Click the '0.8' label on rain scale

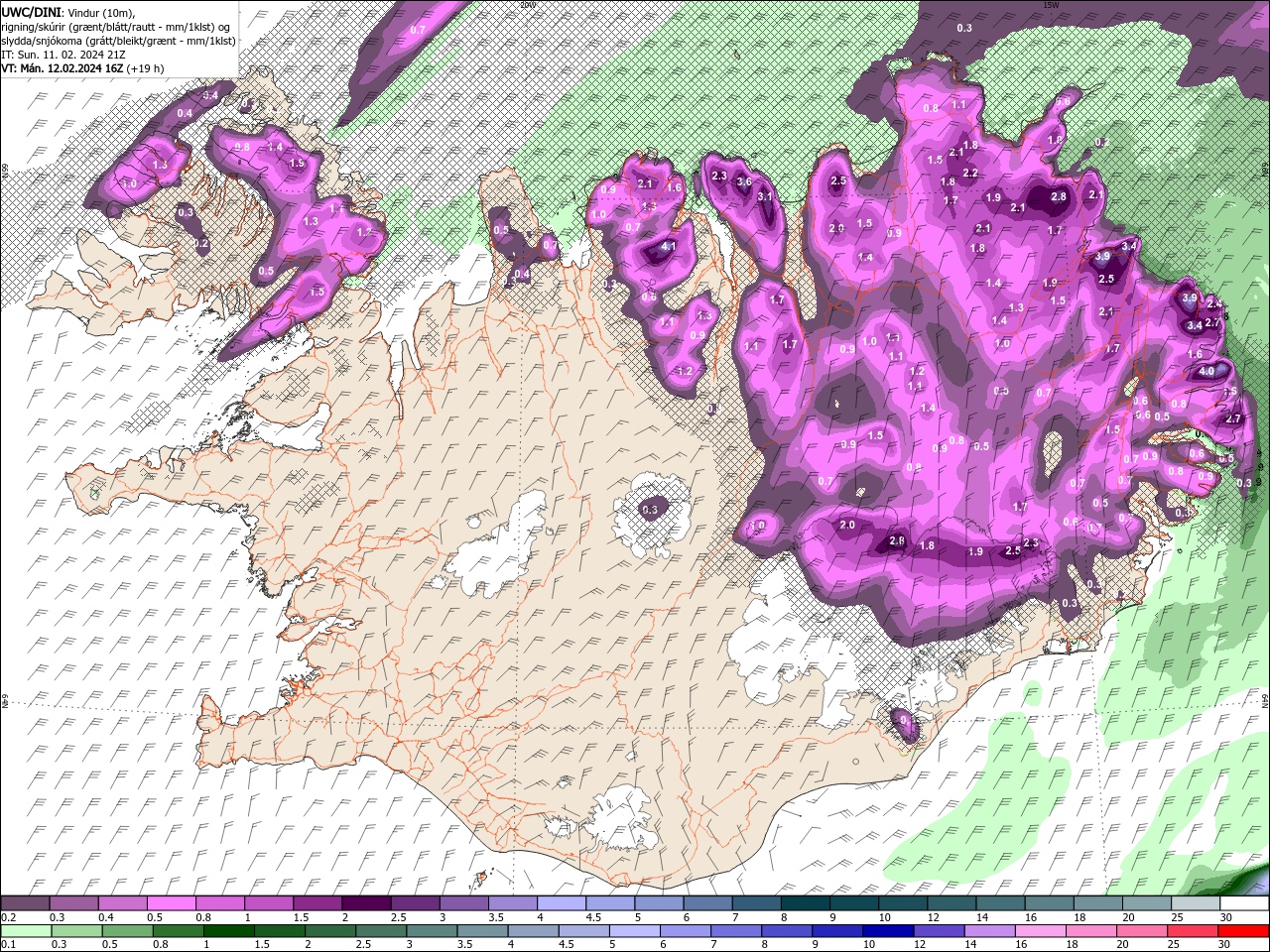point(160,944)
